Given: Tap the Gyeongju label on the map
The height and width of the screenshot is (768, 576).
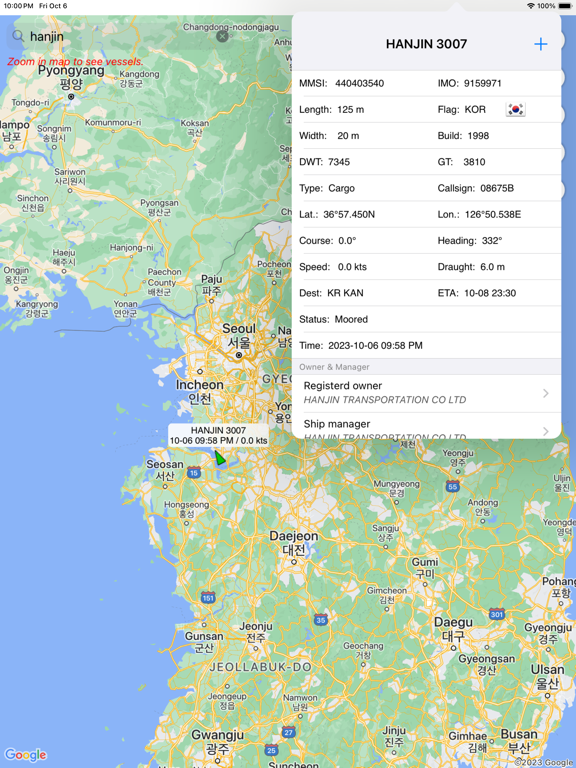Looking at the screenshot, I should click(548, 633).
